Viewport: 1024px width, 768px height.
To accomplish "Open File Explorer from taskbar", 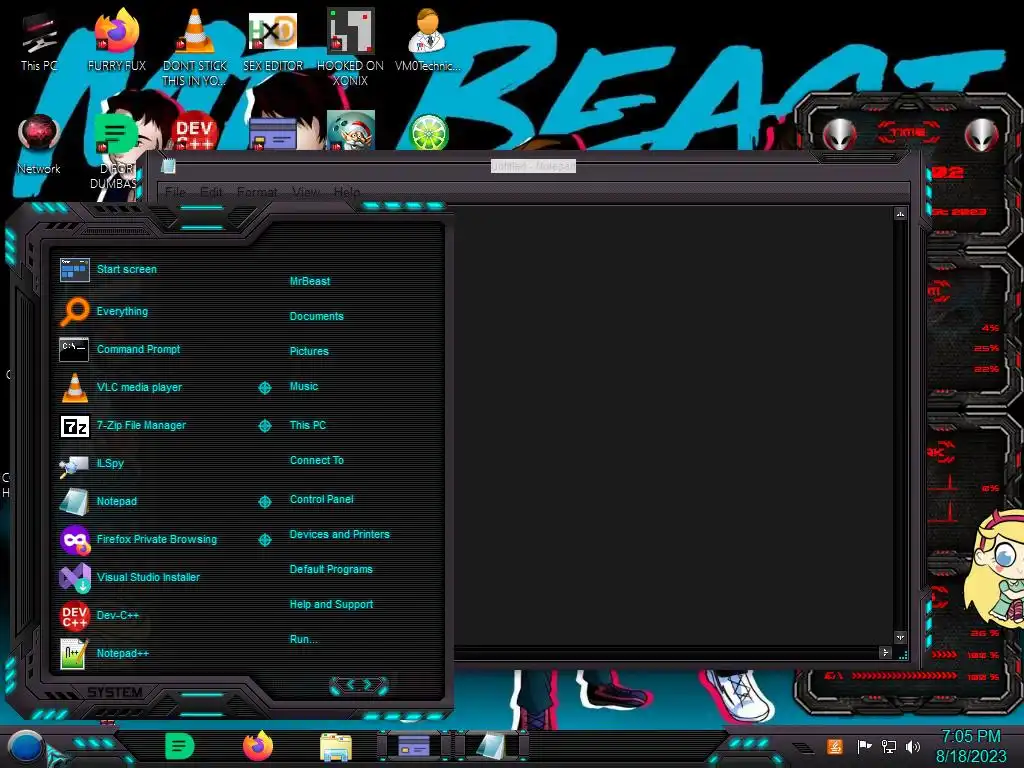I will 336,747.
